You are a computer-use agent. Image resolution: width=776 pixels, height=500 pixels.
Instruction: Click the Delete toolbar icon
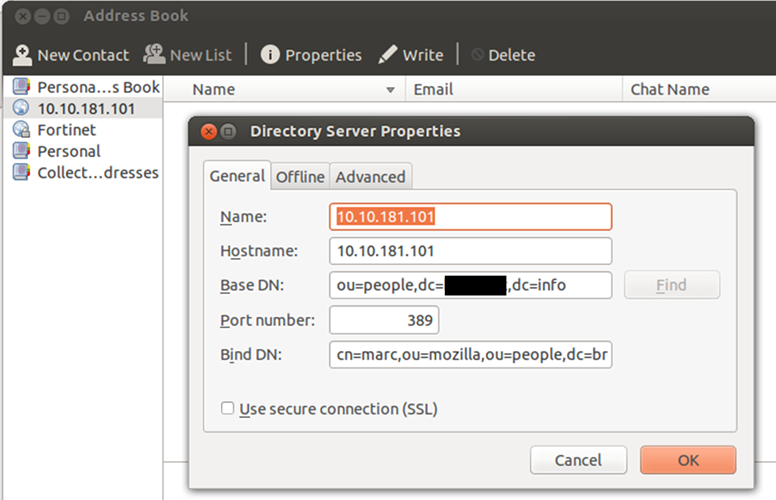[x=478, y=55]
